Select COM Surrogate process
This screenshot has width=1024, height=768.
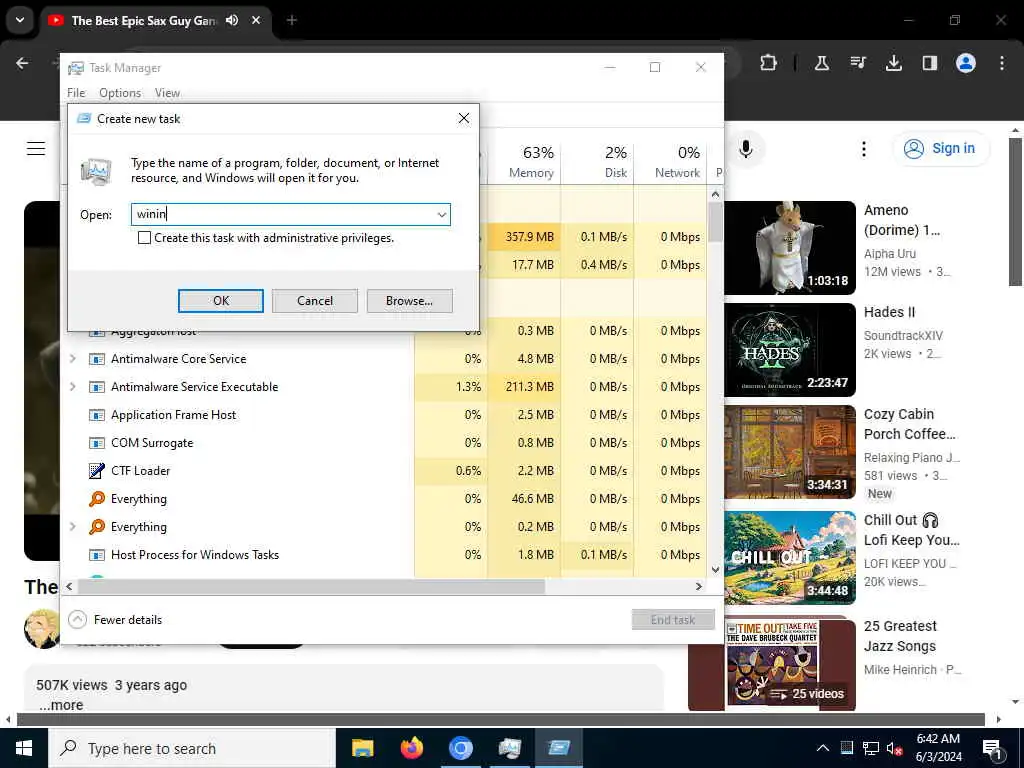click(152, 443)
